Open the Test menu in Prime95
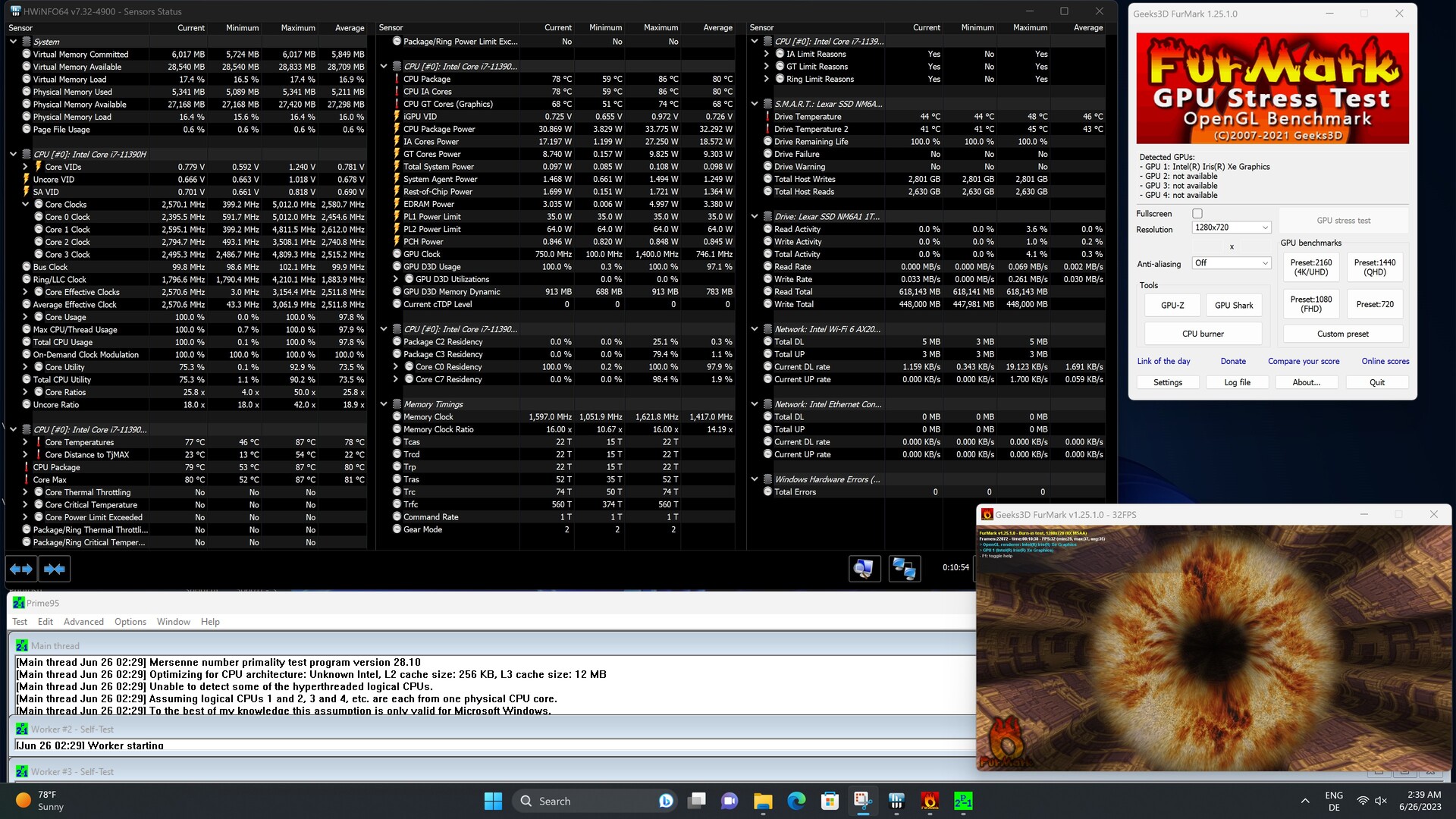 (x=20, y=622)
